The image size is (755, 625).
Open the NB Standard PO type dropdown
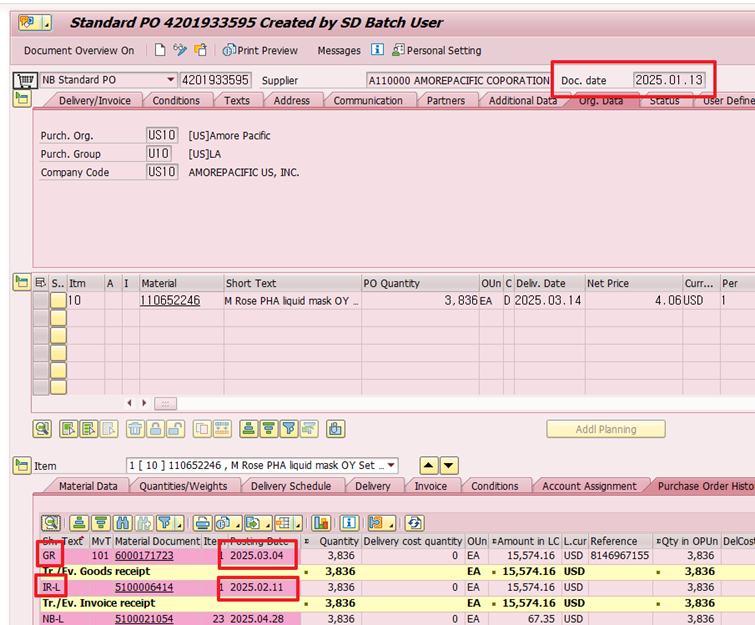pyautogui.click(x=170, y=79)
